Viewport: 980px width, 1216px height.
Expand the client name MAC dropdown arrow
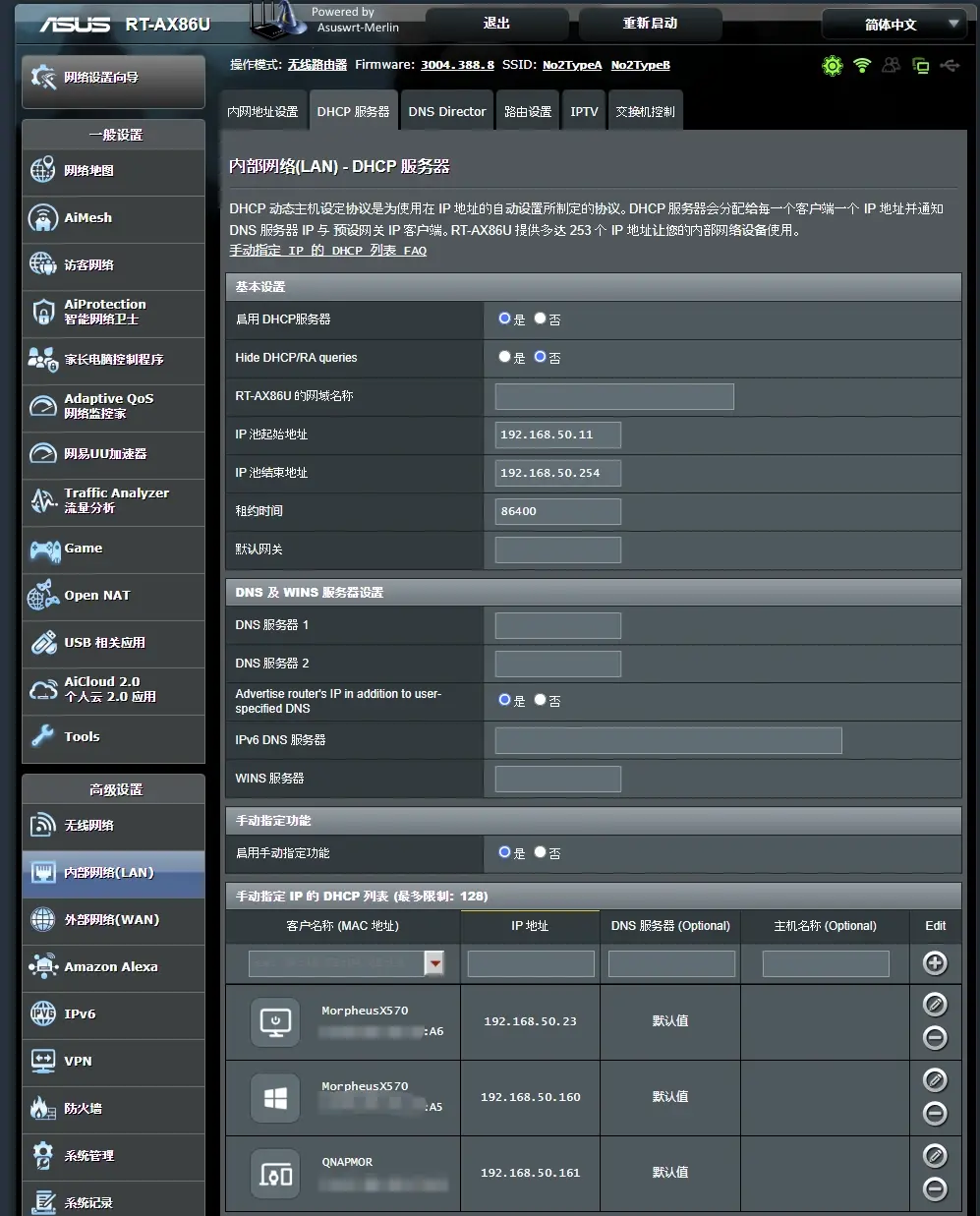(x=434, y=963)
